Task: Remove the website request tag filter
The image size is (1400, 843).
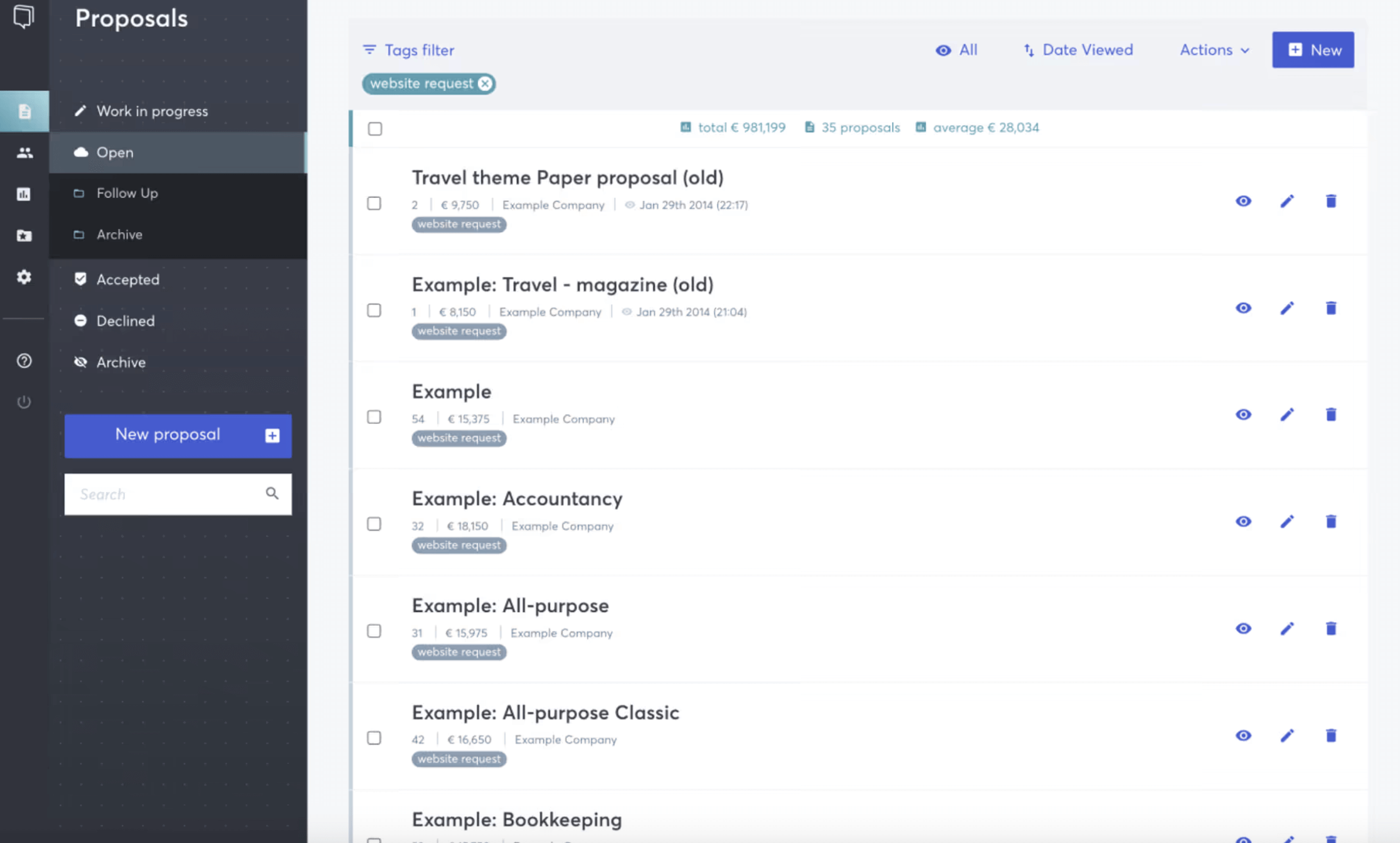Action: 485,84
